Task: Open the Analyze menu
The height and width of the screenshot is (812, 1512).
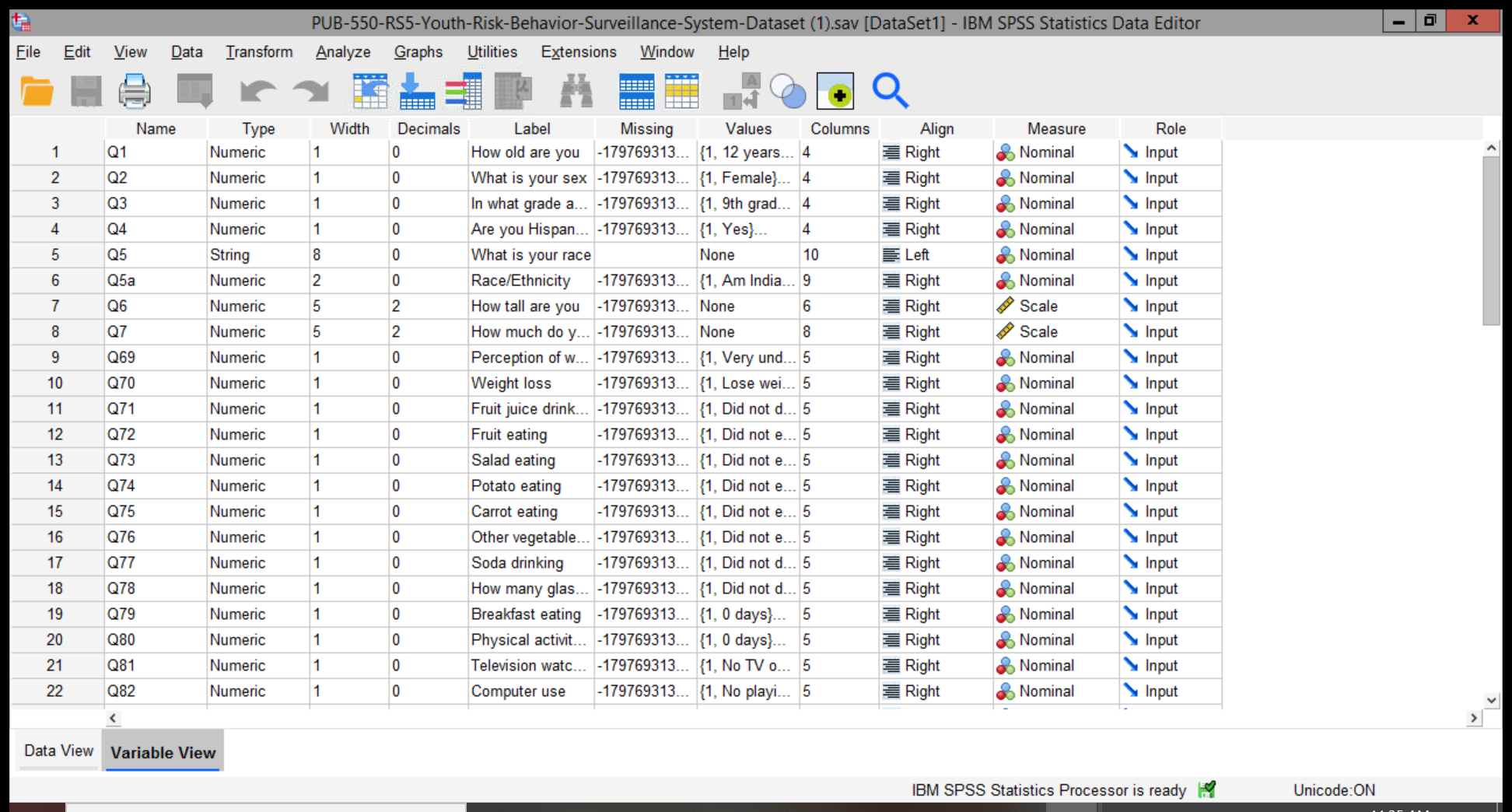Action: tap(342, 52)
